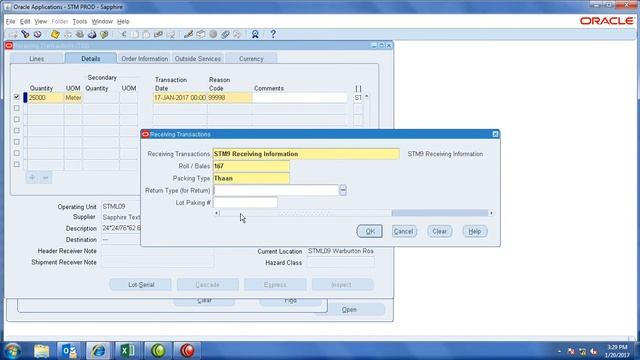The height and width of the screenshot is (360, 640).
Task: Click the Switch Responsibilities toolbar icon
Action: point(80,34)
